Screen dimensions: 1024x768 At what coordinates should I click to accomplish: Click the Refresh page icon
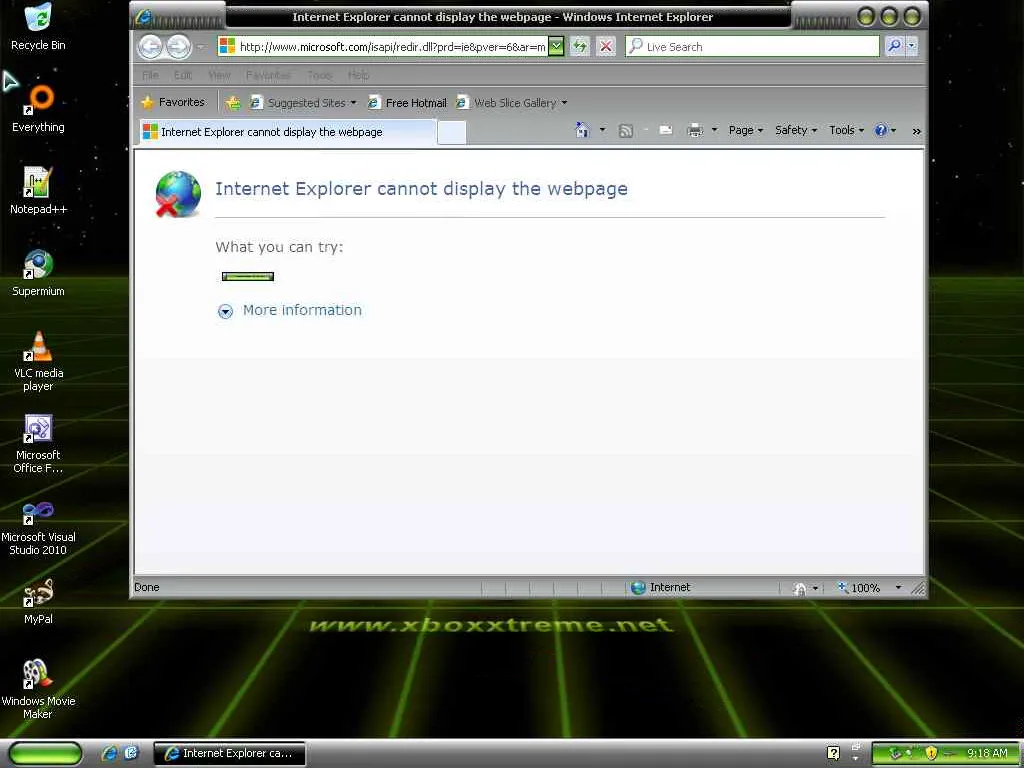click(579, 46)
